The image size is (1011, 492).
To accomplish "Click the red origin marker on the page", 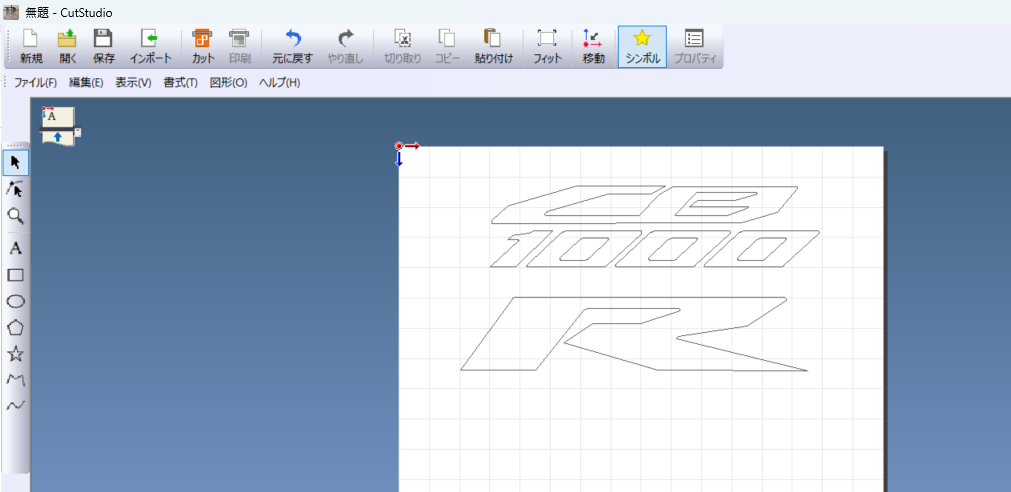I will click(x=399, y=146).
